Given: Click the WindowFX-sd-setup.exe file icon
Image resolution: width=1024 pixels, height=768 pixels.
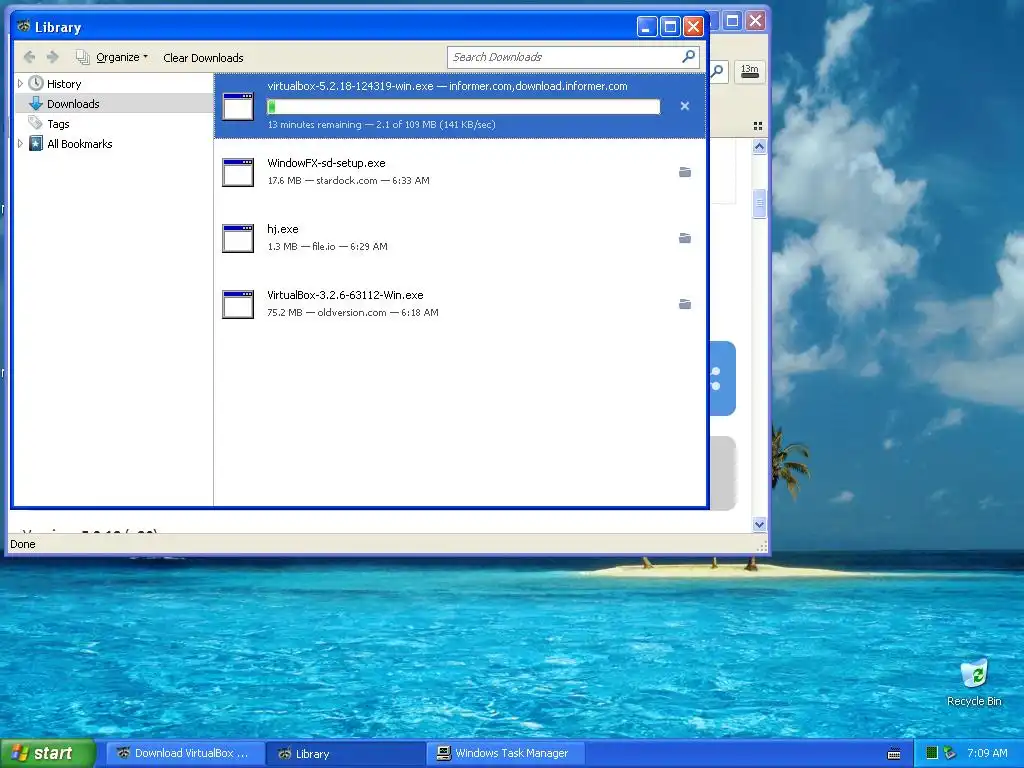Looking at the screenshot, I should click(x=238, y=172).
